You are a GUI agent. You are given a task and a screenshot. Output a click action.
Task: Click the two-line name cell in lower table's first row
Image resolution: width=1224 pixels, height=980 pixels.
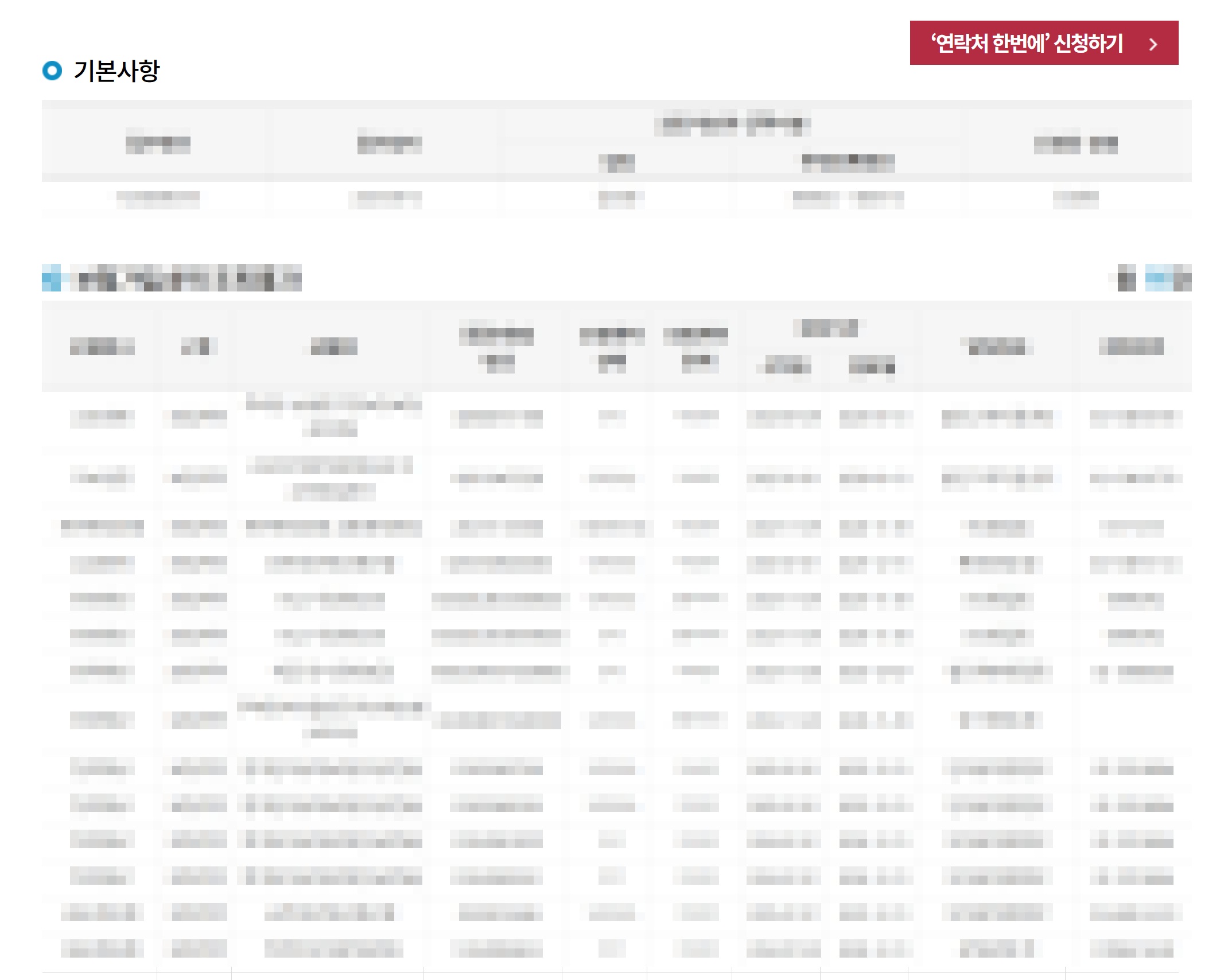(x=333, y=416)
